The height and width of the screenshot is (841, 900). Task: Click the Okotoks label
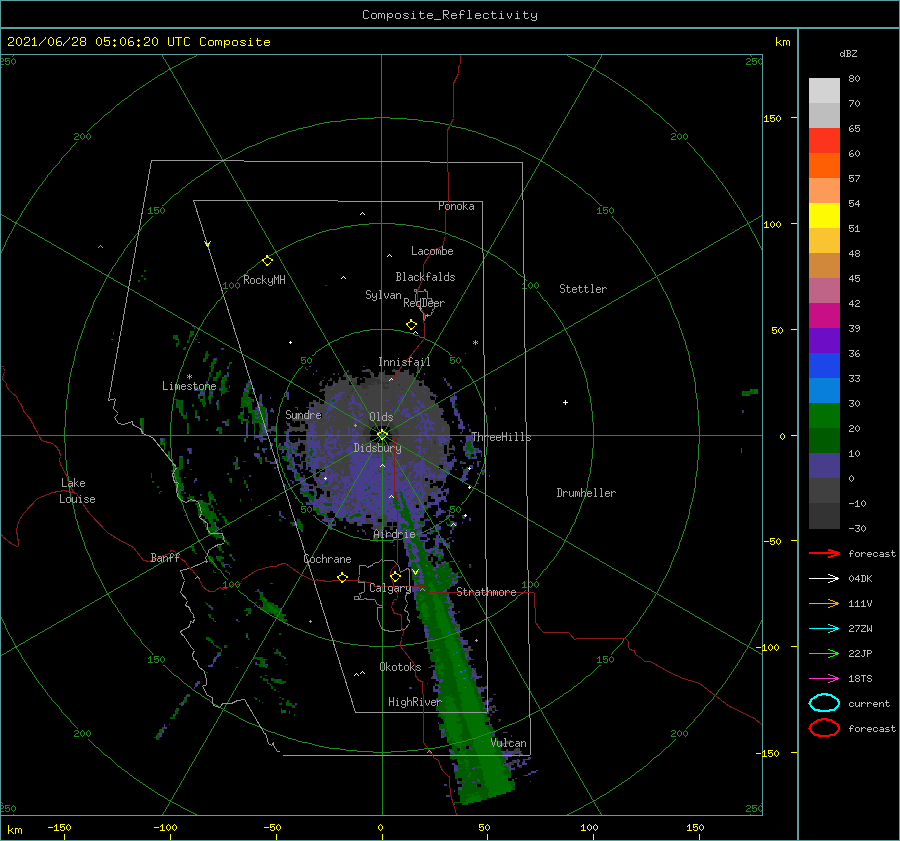pyautogui.click(x=400, y=667)
